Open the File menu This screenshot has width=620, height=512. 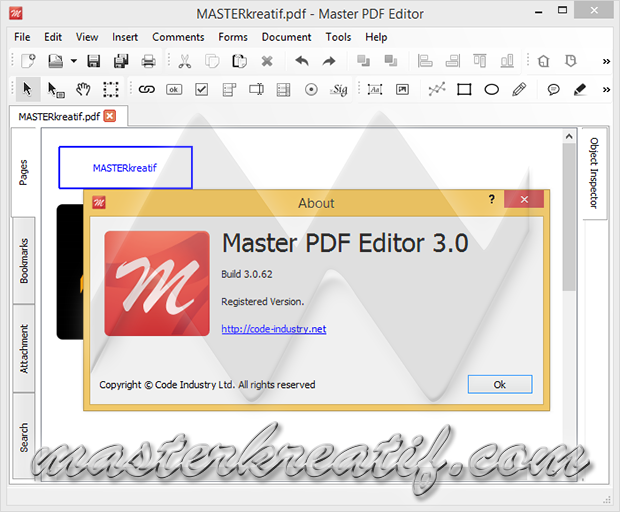click(x=22, y=37)
